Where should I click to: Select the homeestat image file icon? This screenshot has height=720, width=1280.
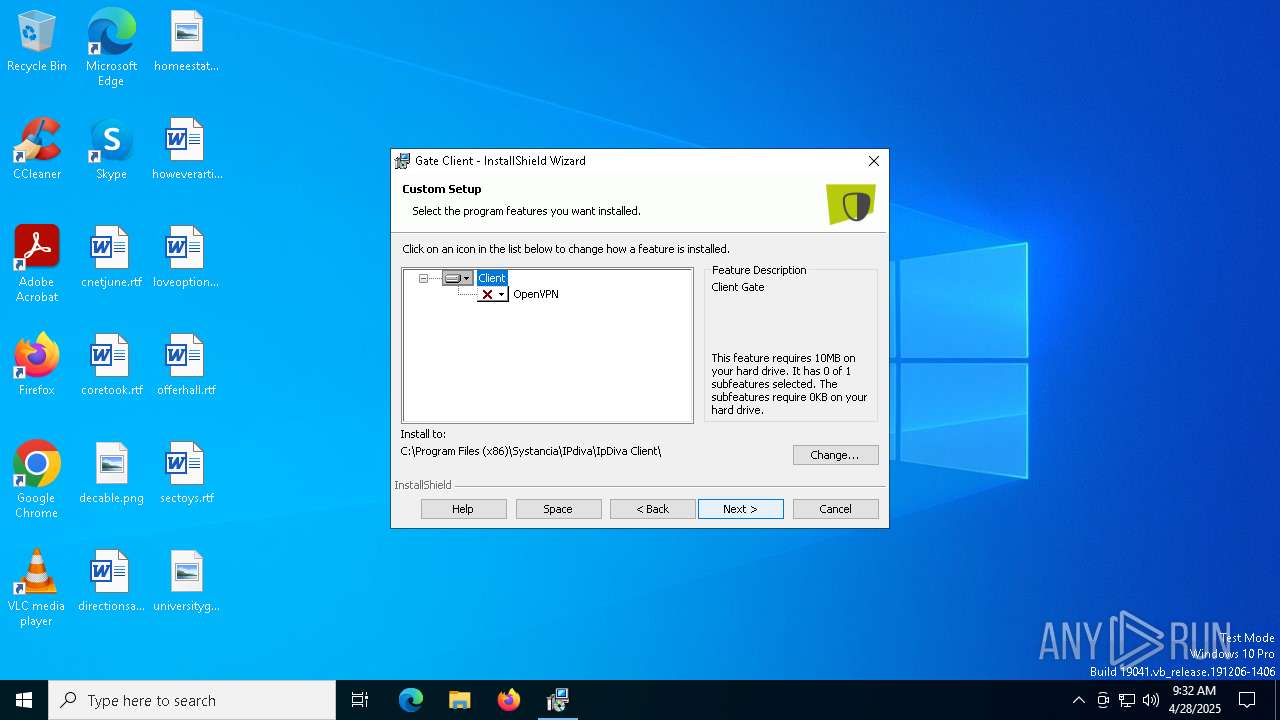(x=186, y=43)
